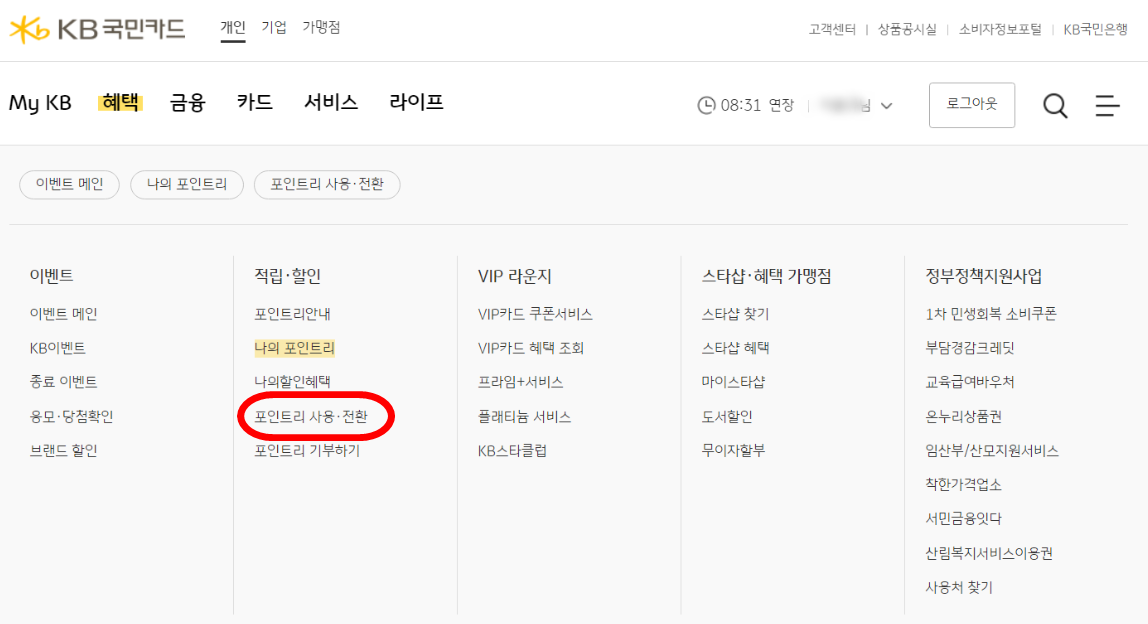The height and width of the screenshot is (624, 1148).
Task: Open the 라이프 menu
Action: [417, 102]
